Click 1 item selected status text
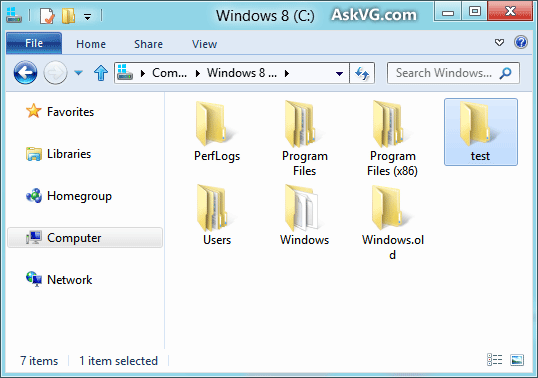Screen dimensions: 538x378 (x=118, y=361)
